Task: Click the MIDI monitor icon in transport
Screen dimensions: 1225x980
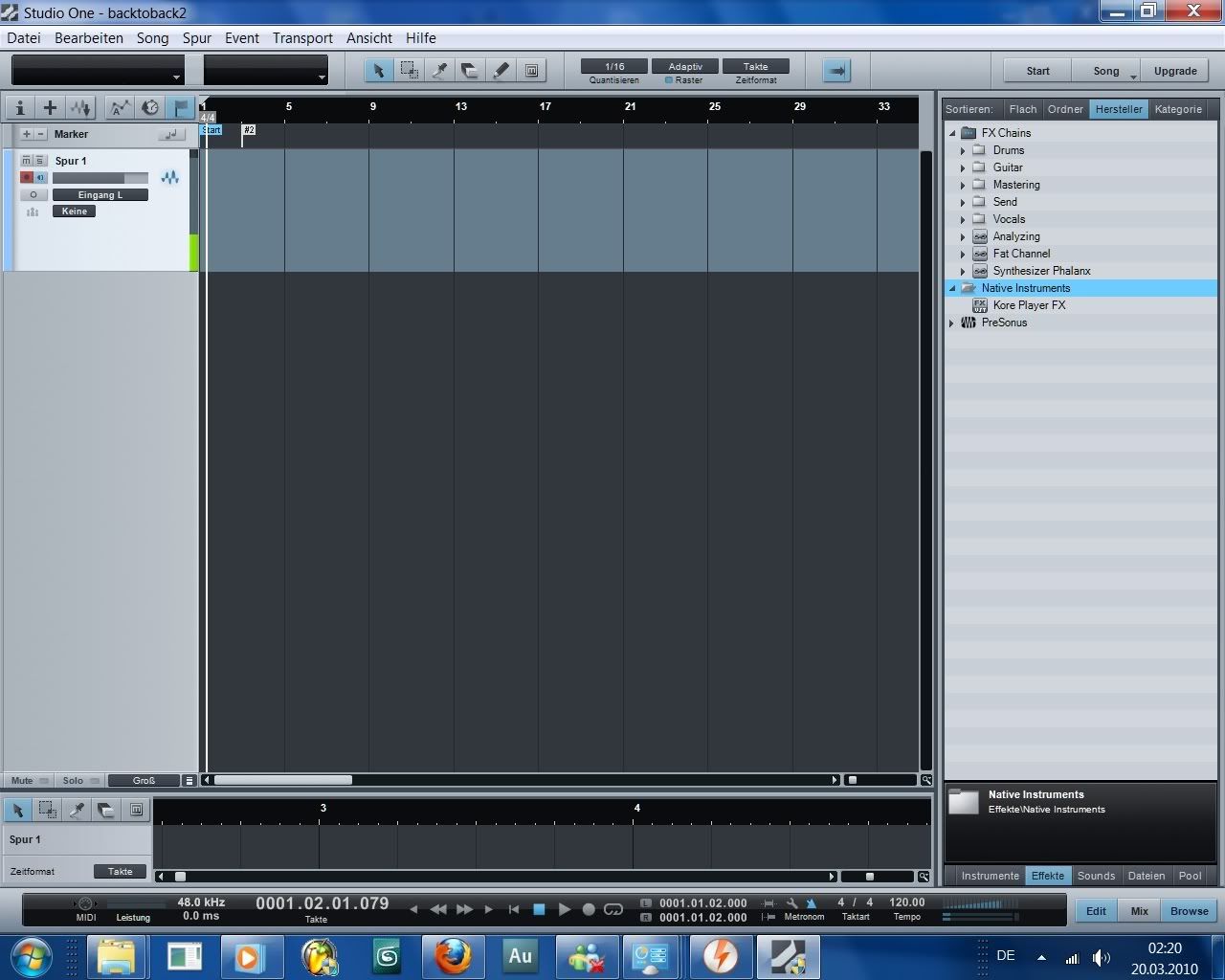Action: pyautogui.click(x=86, y=903)
